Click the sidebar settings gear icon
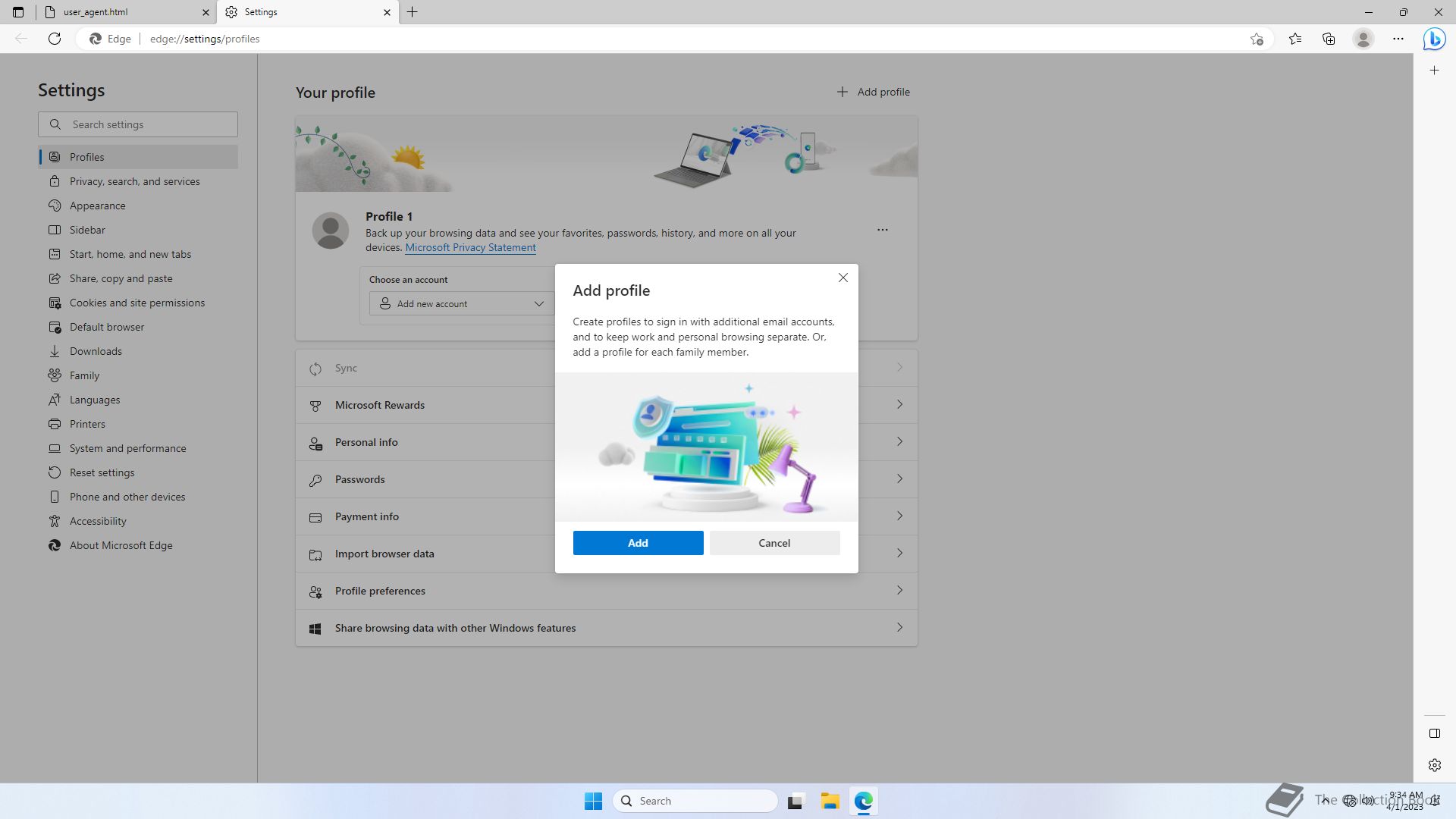Image resolution: width=1456 pixels, height=819 pixels. pos(1434,765)
